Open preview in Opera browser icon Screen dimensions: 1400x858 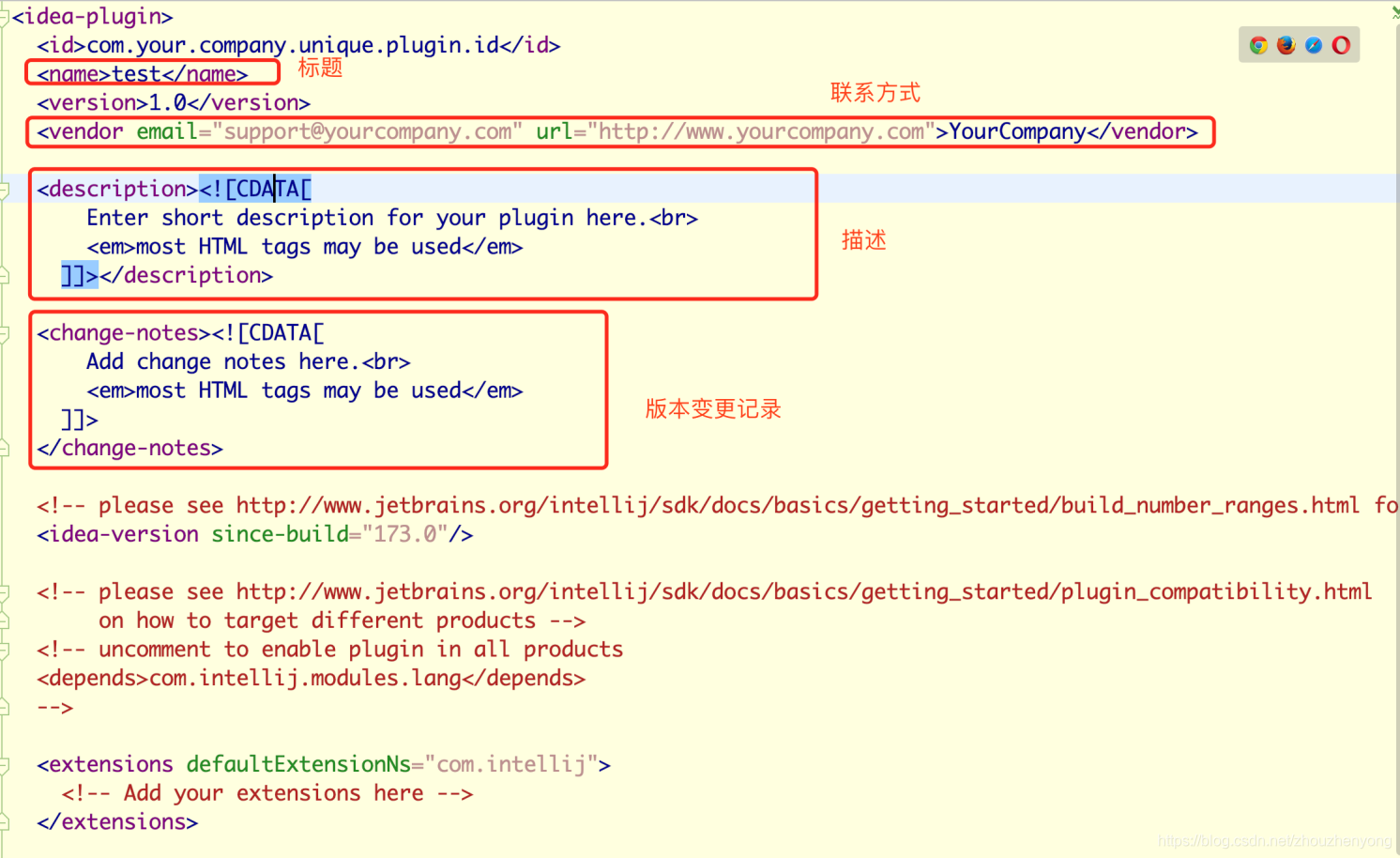(x=1341, y=45)
